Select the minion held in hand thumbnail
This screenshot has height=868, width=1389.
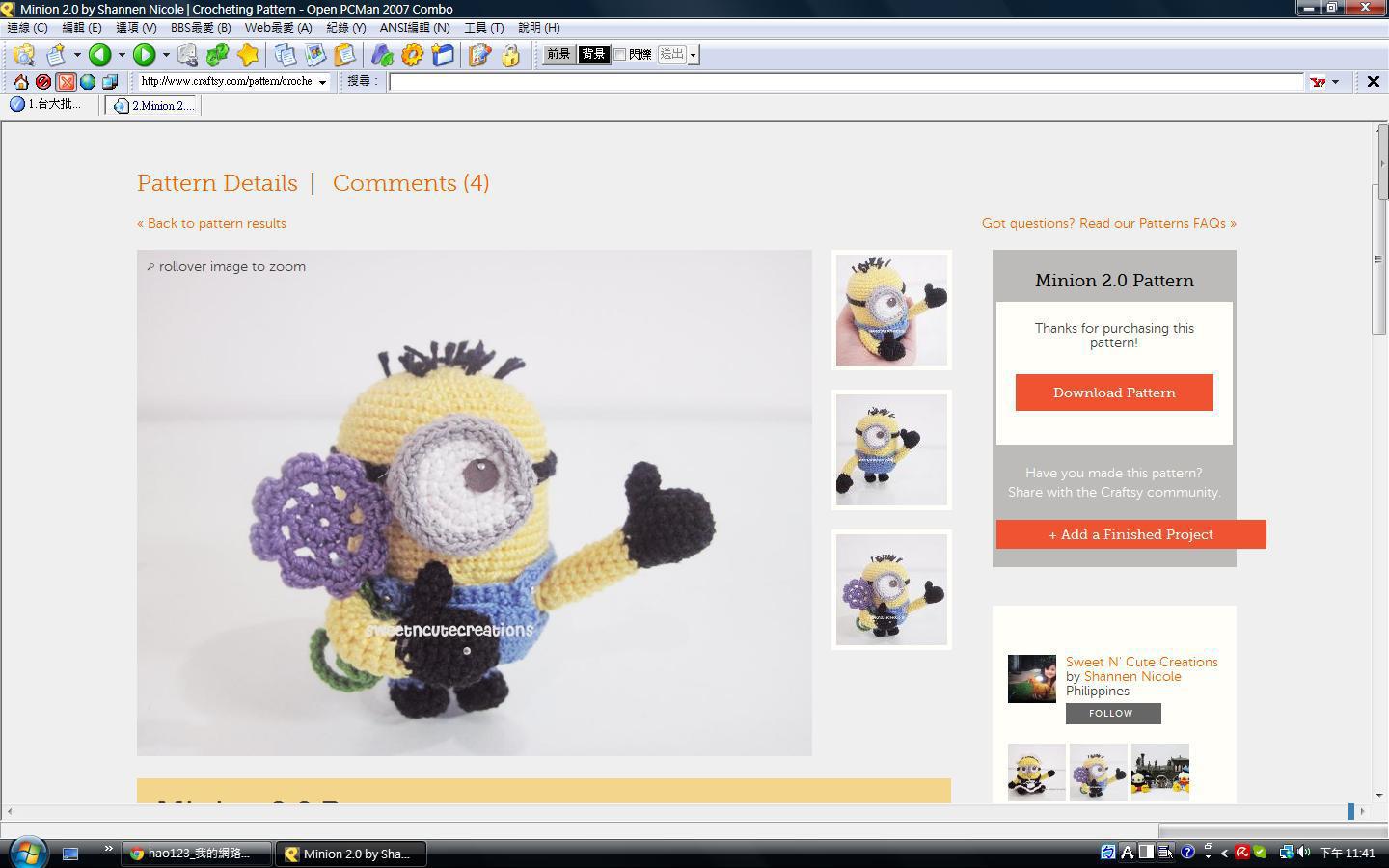tap(891, 310)
